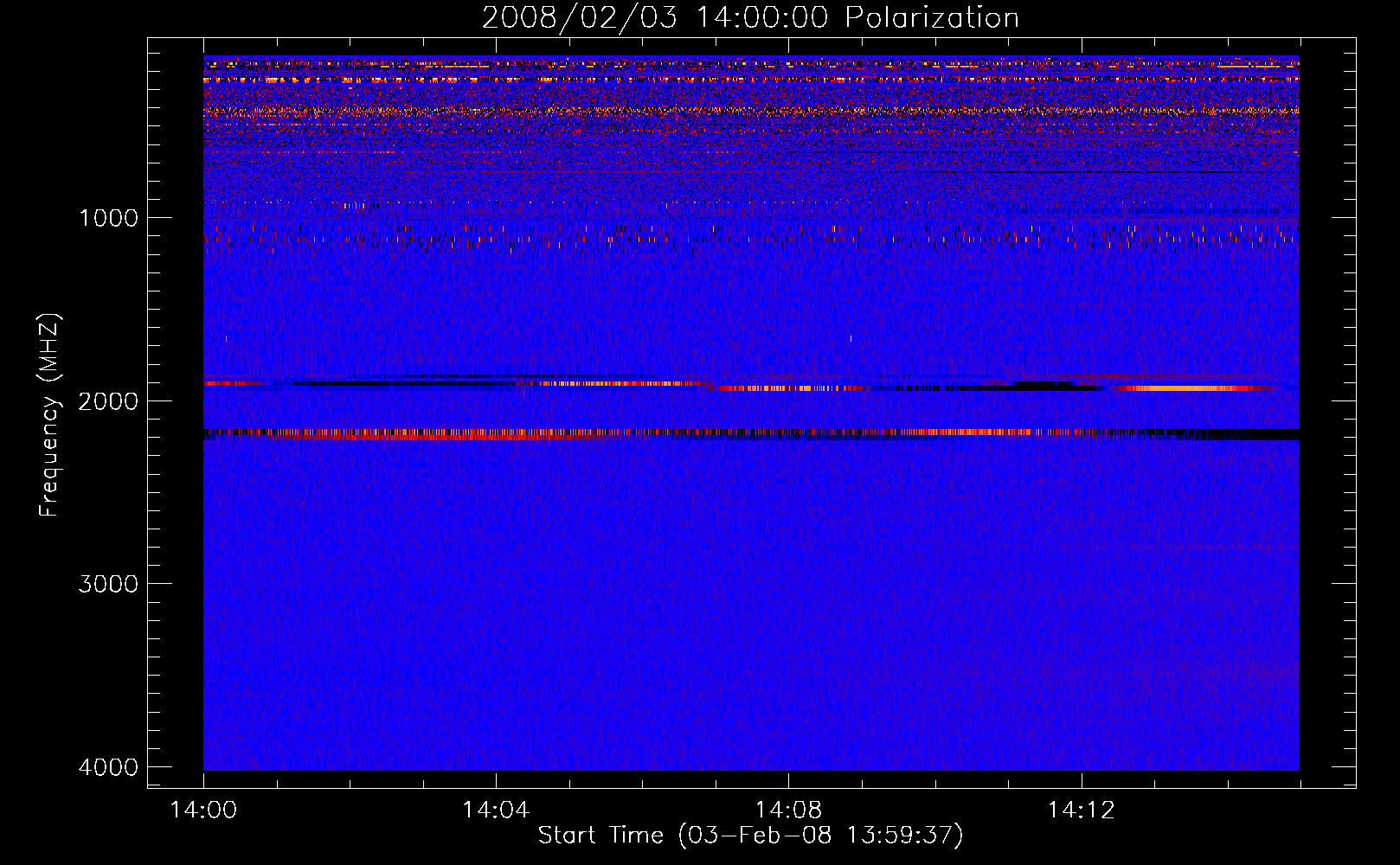Click the 1000 frequency tick label
This screenshot has height=865, width=1400.
pyautogui.click(x=109, y=218)
